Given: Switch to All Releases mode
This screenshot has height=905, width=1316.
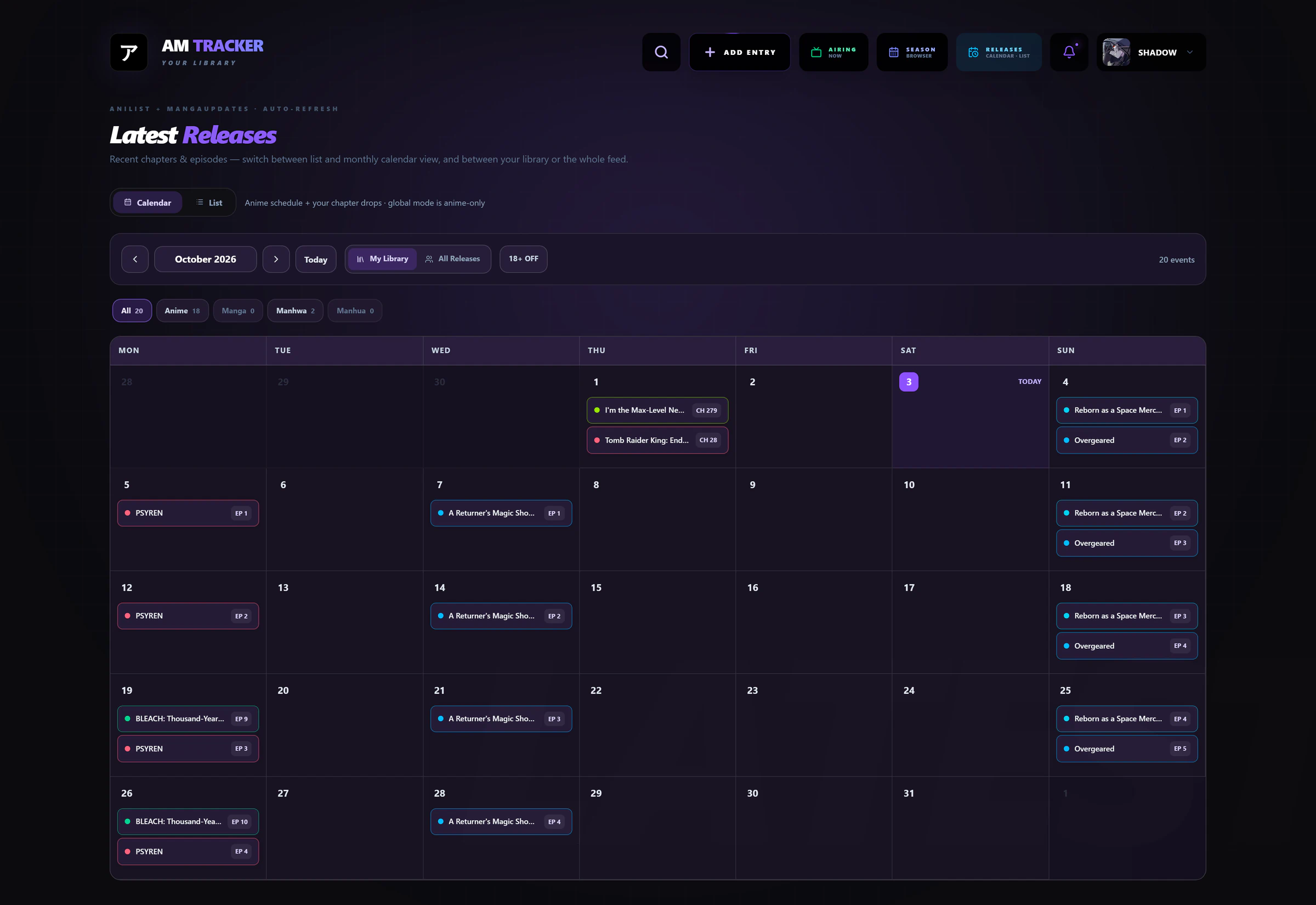Looking at the screenshot, I should click(452, 259).
